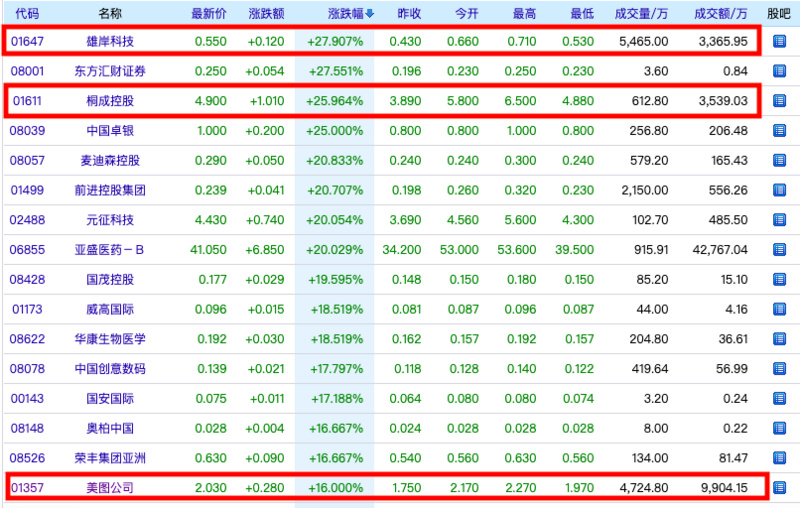Image resolution: width=800 pixels, height=508 pixels.
Task: Open stock forum icon for 元征科技
Action: (x=779, y=220)
